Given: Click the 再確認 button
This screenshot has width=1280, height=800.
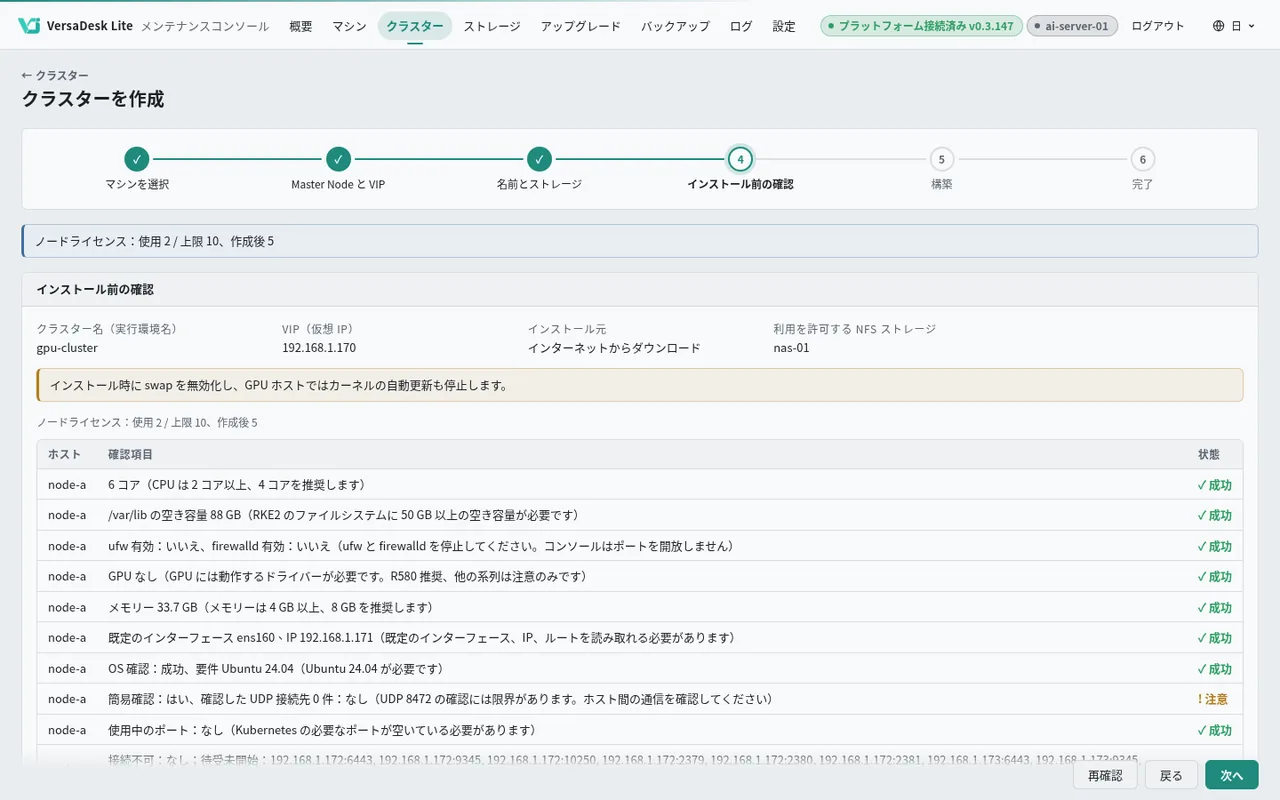Looking at the screenshot, I should pyautogui.click(x=1105, y=775).
